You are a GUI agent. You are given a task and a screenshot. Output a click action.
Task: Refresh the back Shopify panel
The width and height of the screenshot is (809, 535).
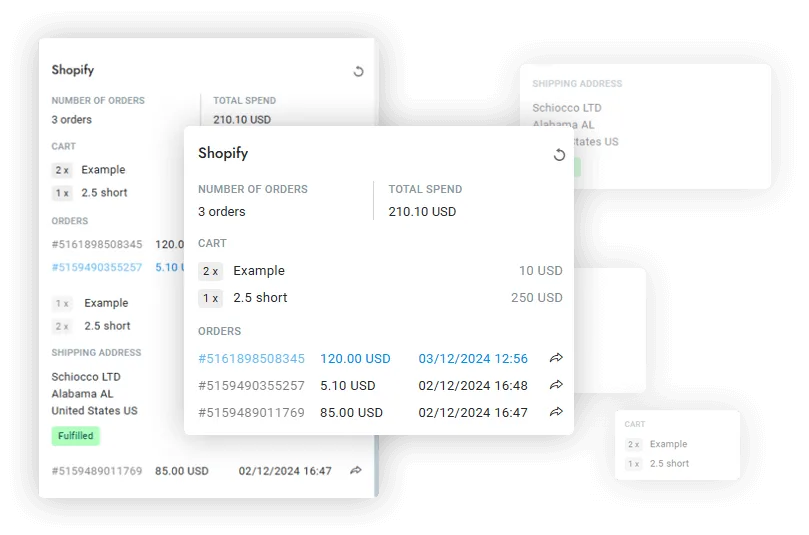[358, 71]
